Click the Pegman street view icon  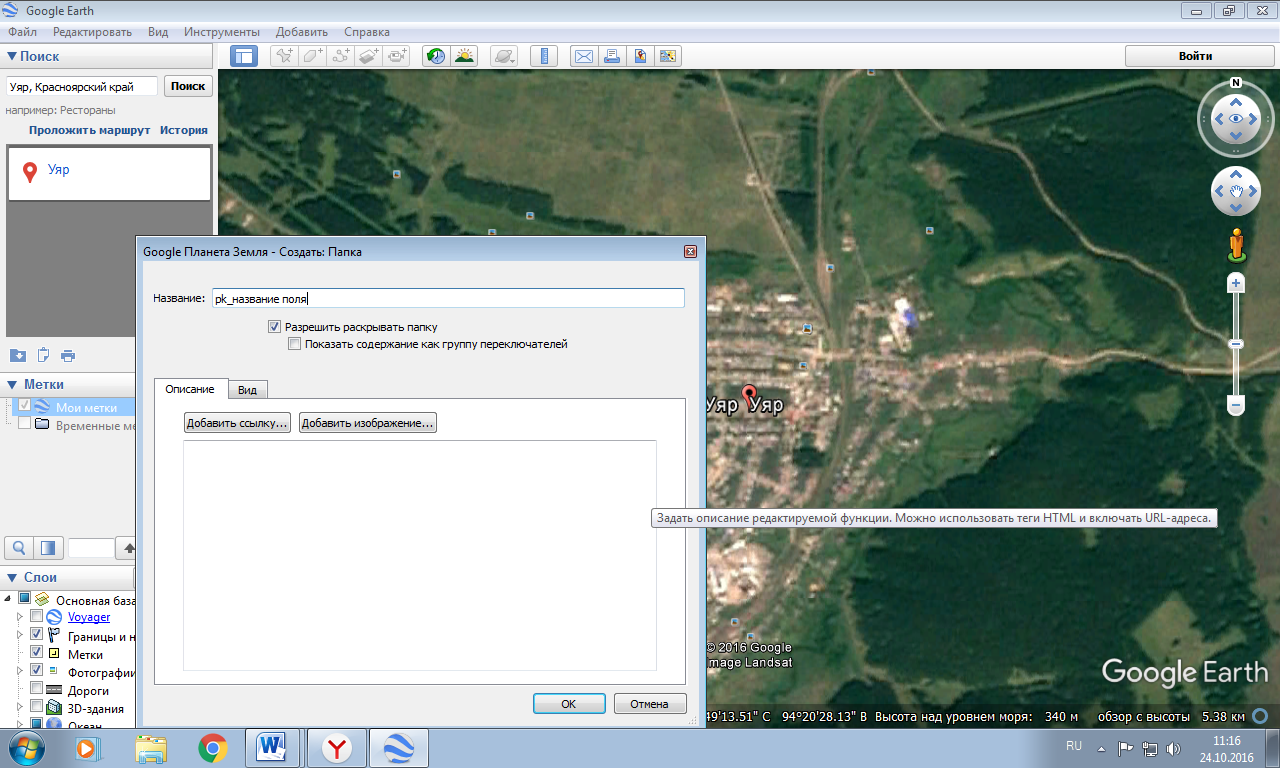[1236, 245]
